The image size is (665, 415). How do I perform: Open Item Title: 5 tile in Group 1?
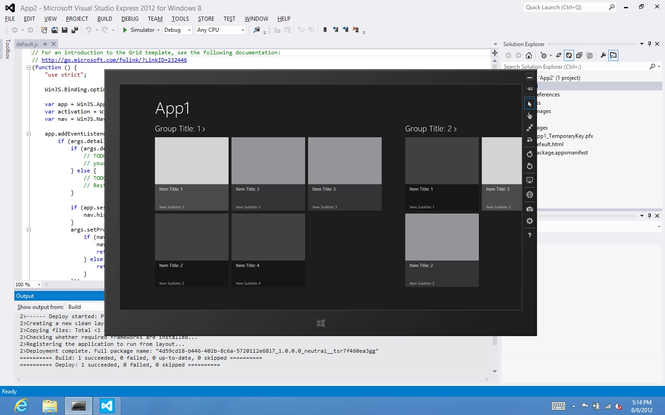coord(345,174)
